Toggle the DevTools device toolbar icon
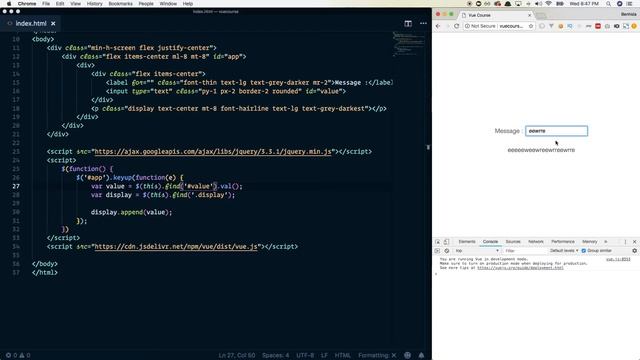The width and height of the screenshot is (640, 360). (x=447, y=242)
